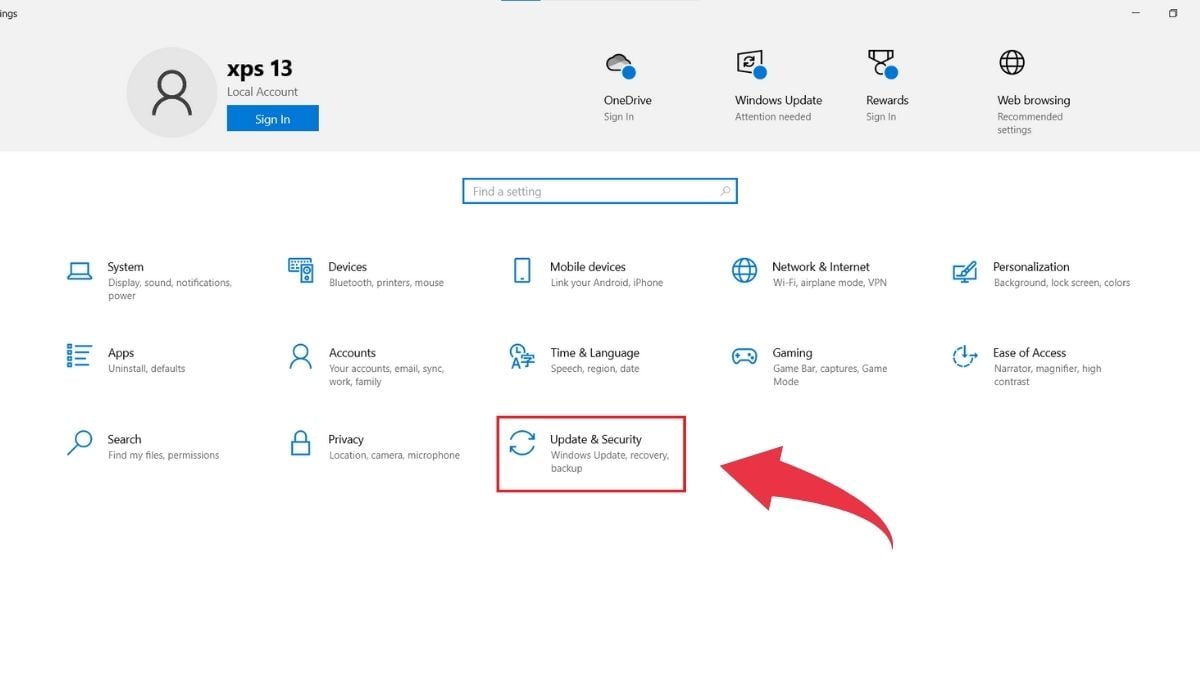The height and width of the screenshot is (675, 1200).
Task: Click 'Find my files, permissions' description
Action: [x=163, y=455]
